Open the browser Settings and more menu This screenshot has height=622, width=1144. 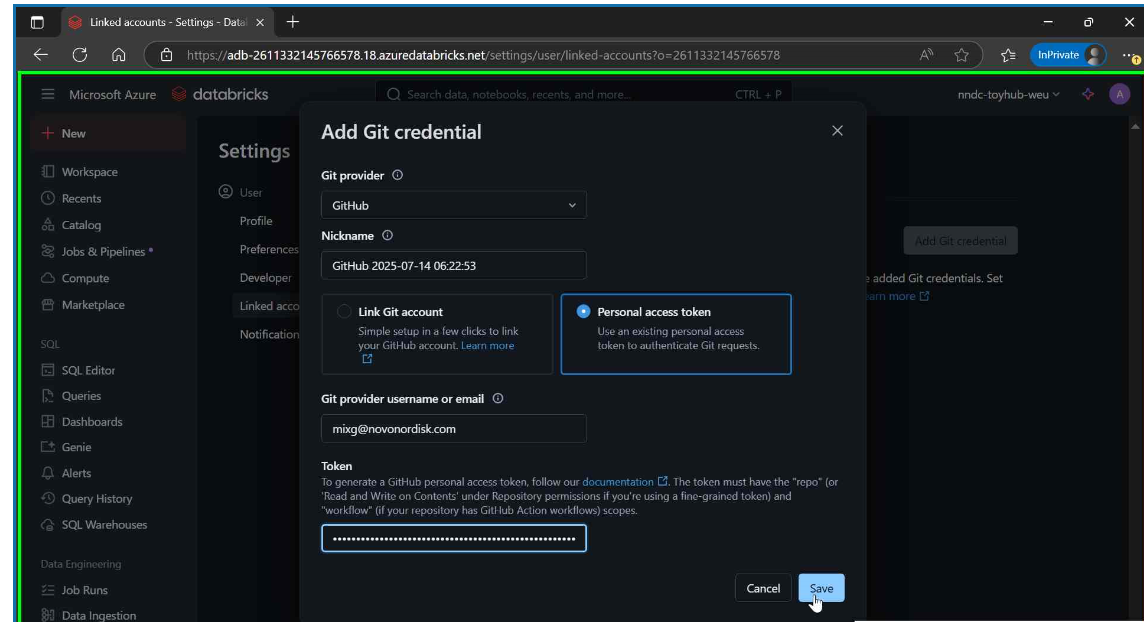click(1129, 55)
